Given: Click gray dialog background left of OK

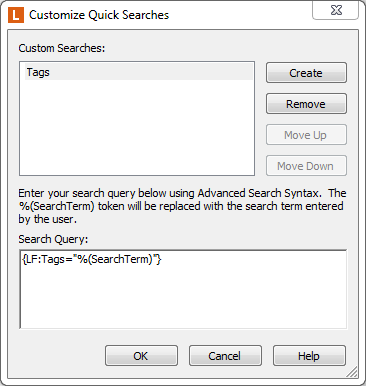Looking at the screenshot, I should tap(60, 356).
